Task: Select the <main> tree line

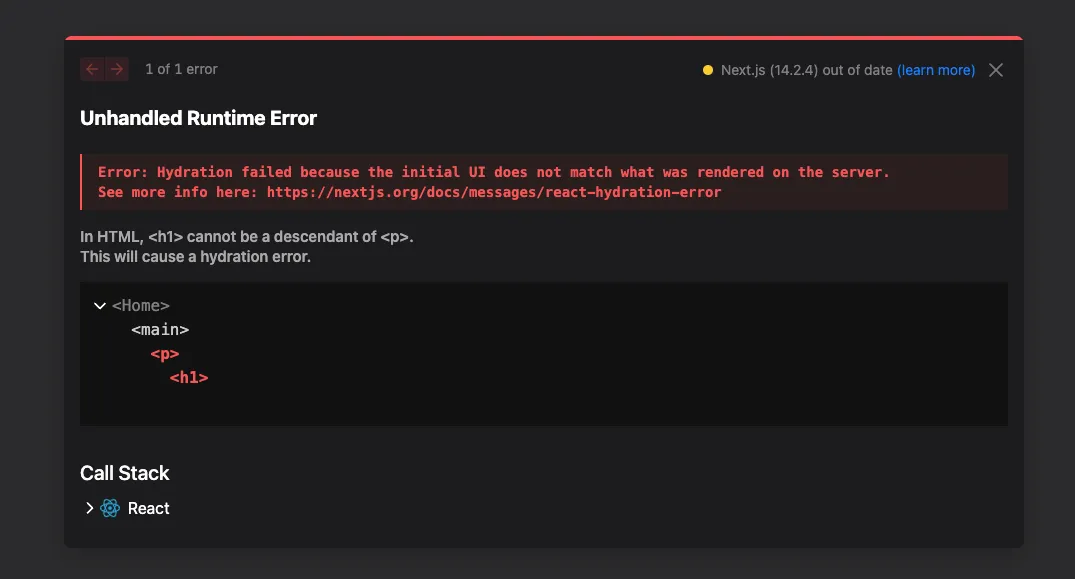Action: [160, 330]
